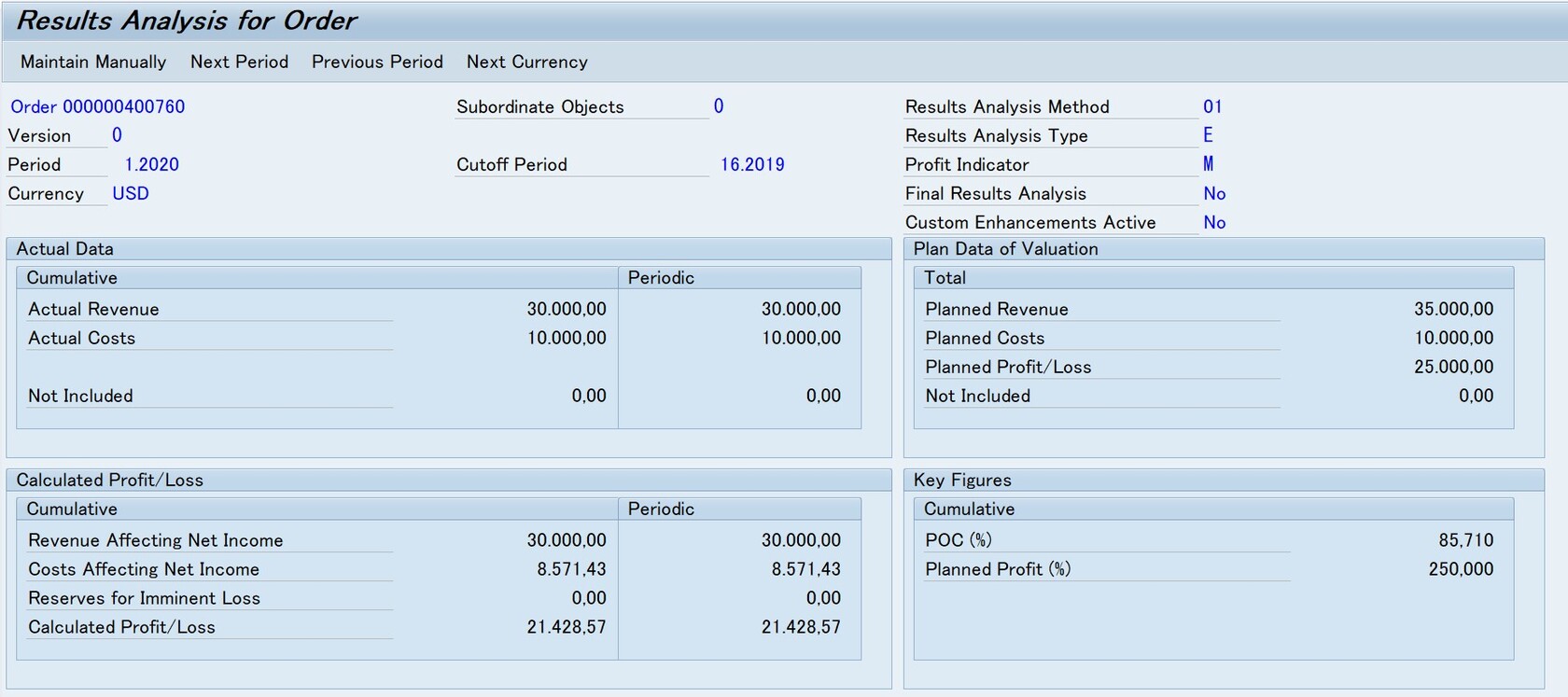The image size is (1568, 697).
Task: Click the Planned Profit (%) value 250,000
Action: click(x=1461, y=569)
